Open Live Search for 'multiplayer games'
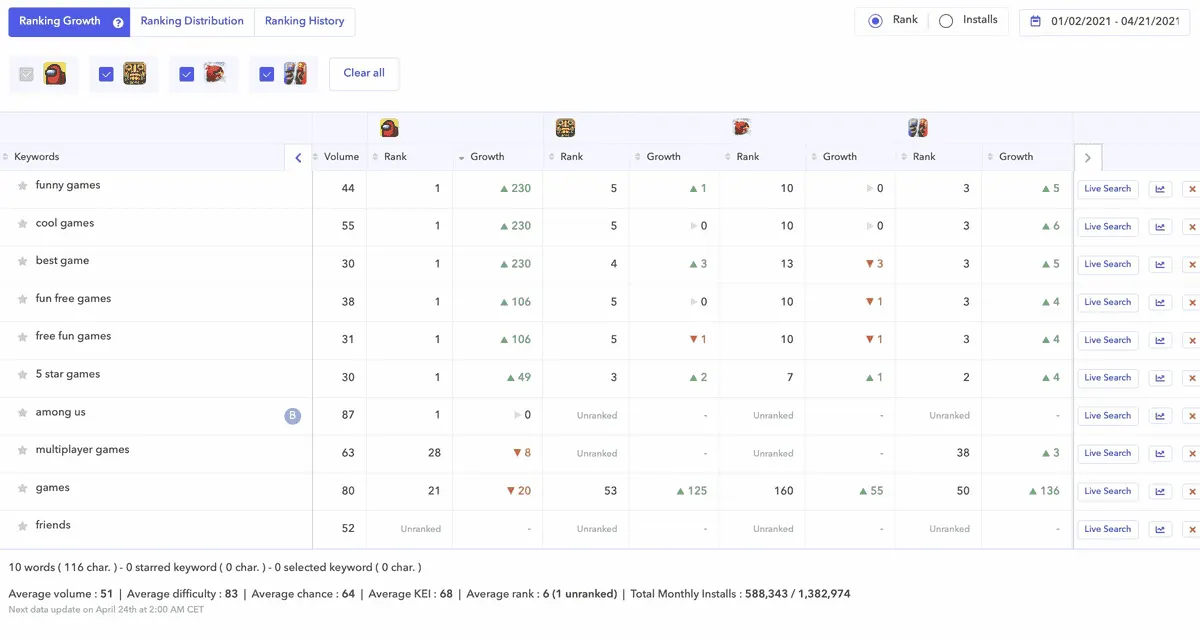This screenshot has height=640, width=1200. click(x=1108, y=454)
